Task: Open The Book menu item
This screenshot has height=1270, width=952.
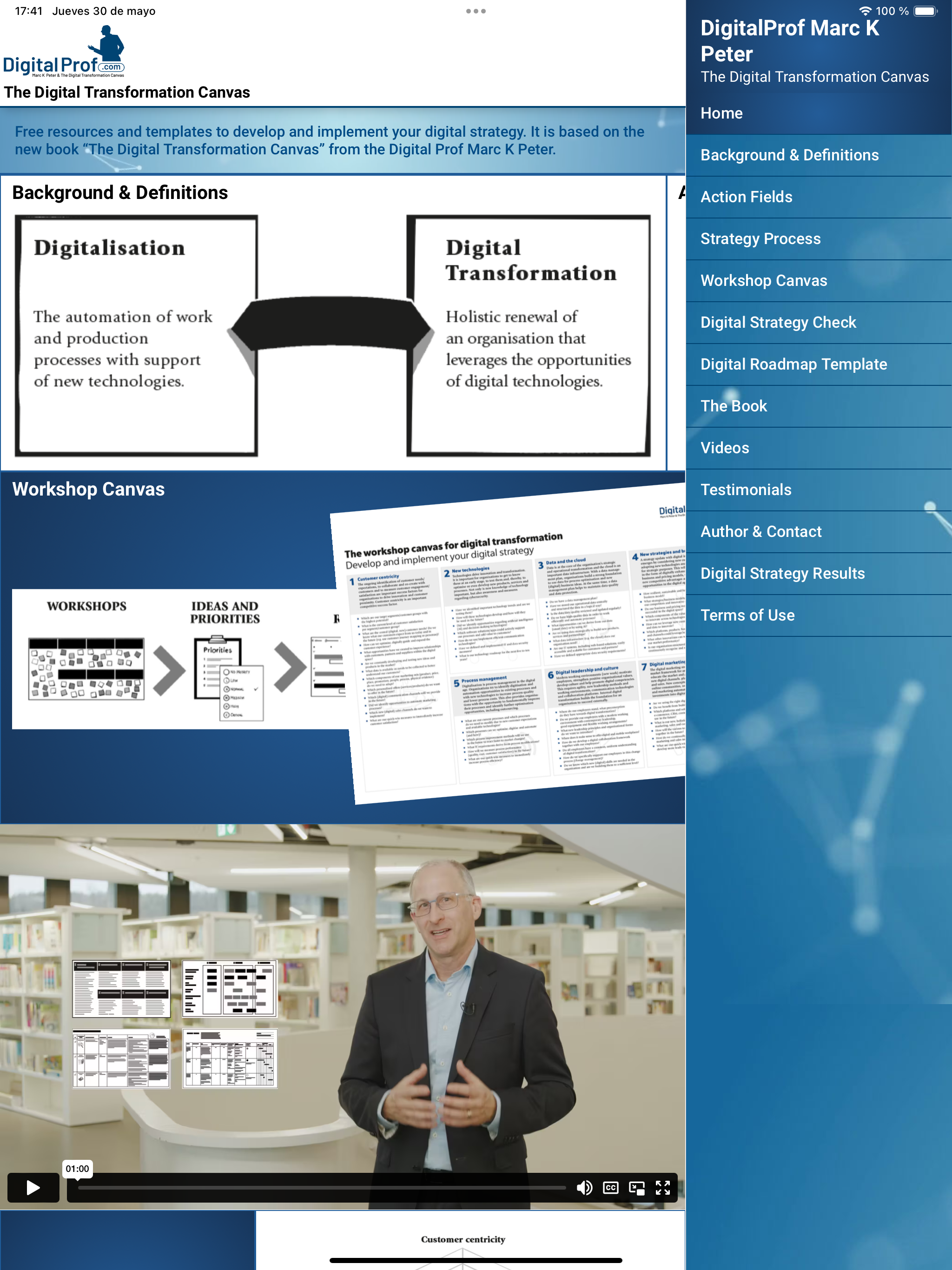Action: [x=819, y=406]
